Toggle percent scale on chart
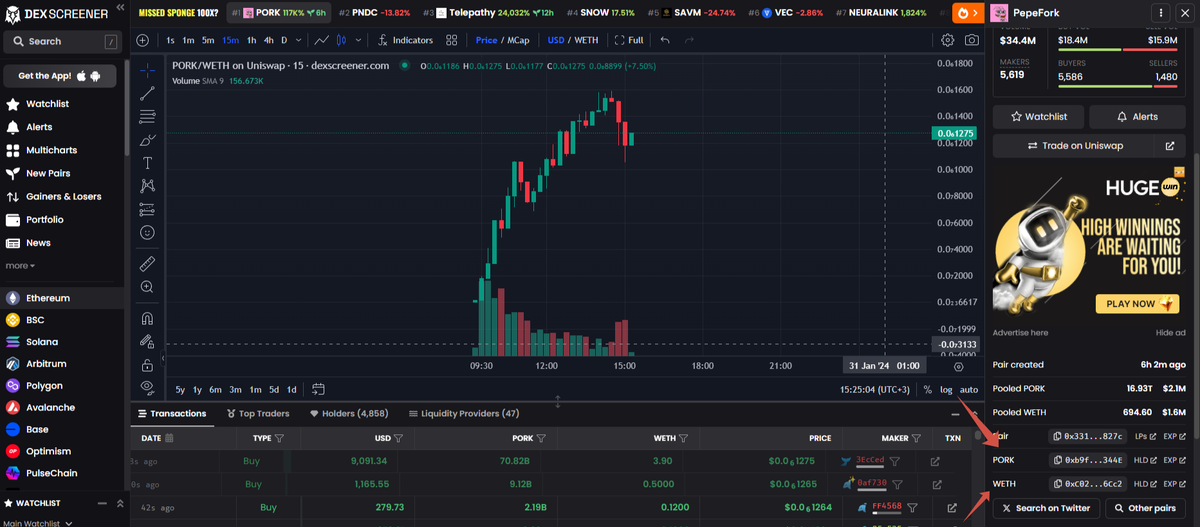This screenshot has width=1200, height=527. (928, 389)
